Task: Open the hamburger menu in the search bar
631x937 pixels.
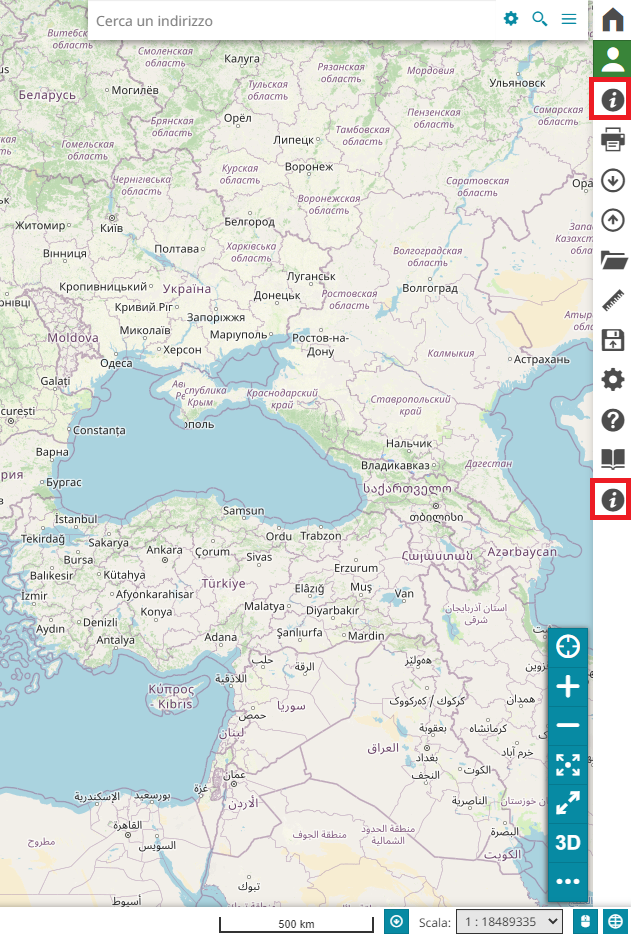Action: tap(569, 19)
